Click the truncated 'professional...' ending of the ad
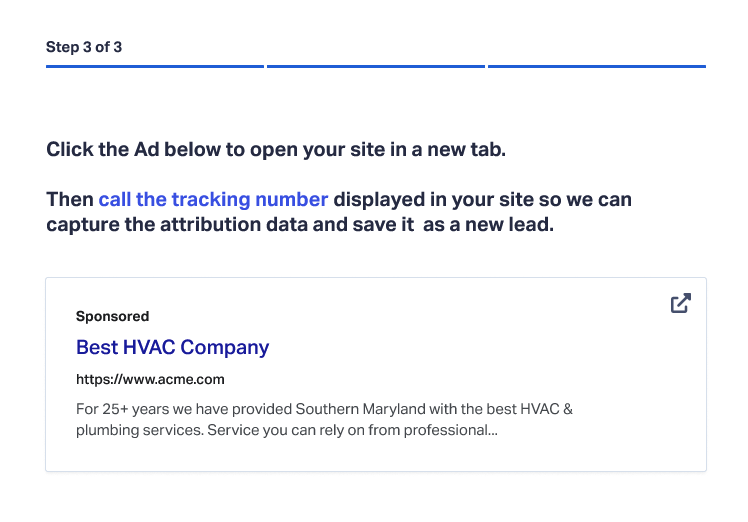The image size is (748, 522). tap(451, 430)
